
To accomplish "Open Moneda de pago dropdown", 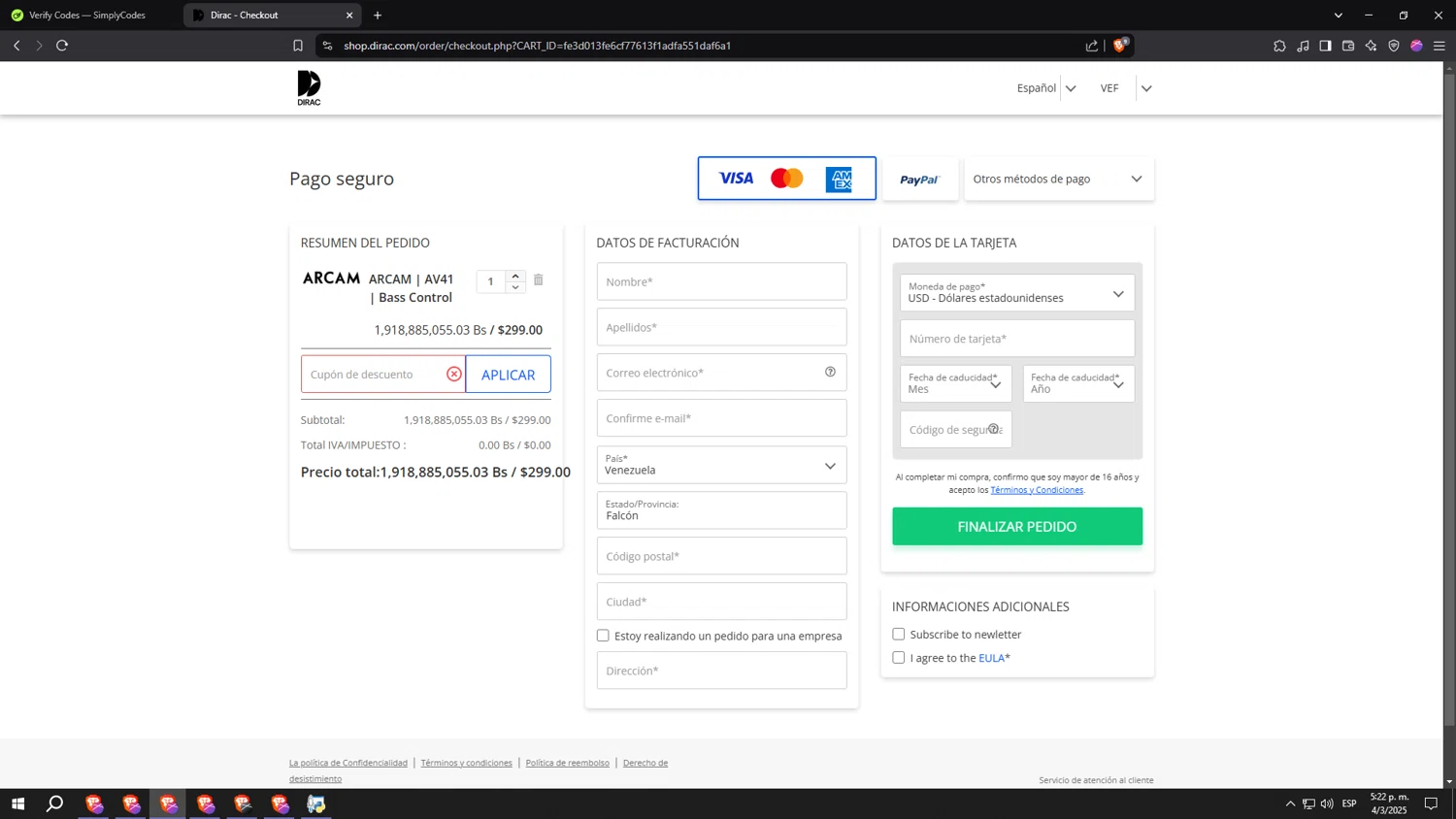I will tap(1017, 293).
